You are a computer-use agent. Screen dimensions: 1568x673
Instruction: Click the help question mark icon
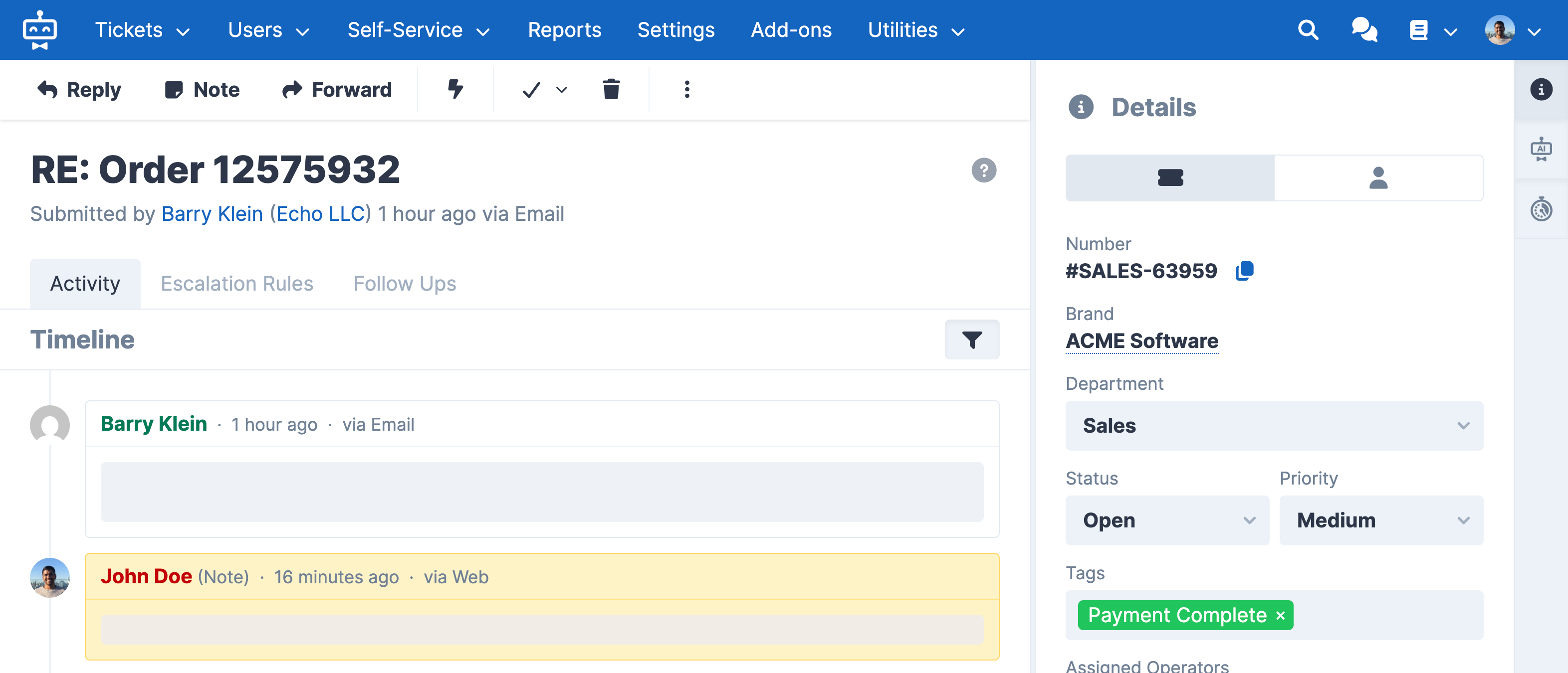click(984, 170)
